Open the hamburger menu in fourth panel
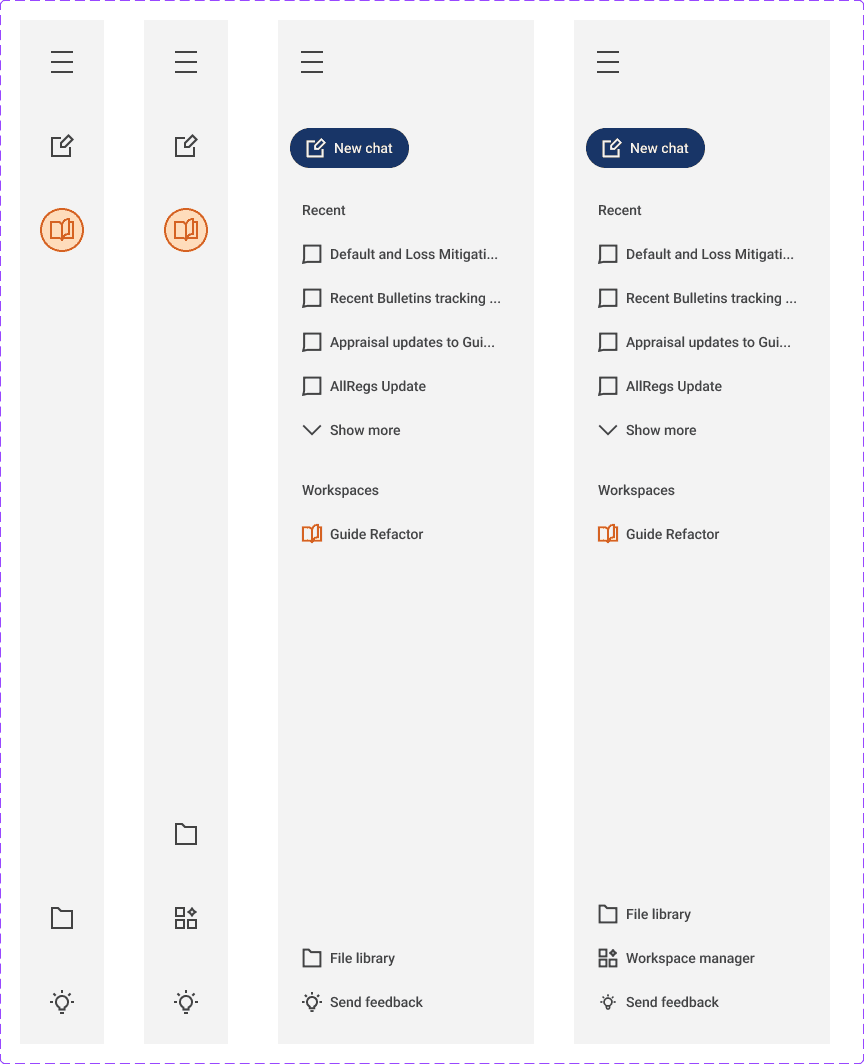864x1064 pixels. tap(608, 62)
